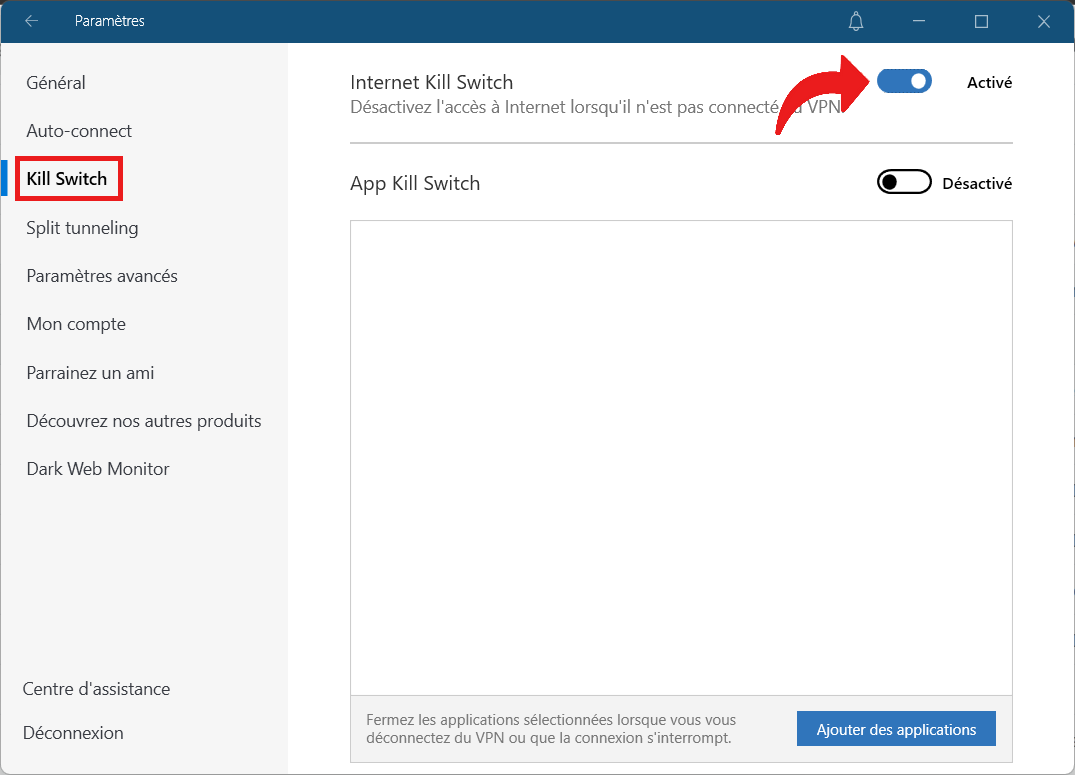Viewport: 1075px width, 775px height.
Task: Click the Paramètres window title
Action: click(x=110, y=21)
